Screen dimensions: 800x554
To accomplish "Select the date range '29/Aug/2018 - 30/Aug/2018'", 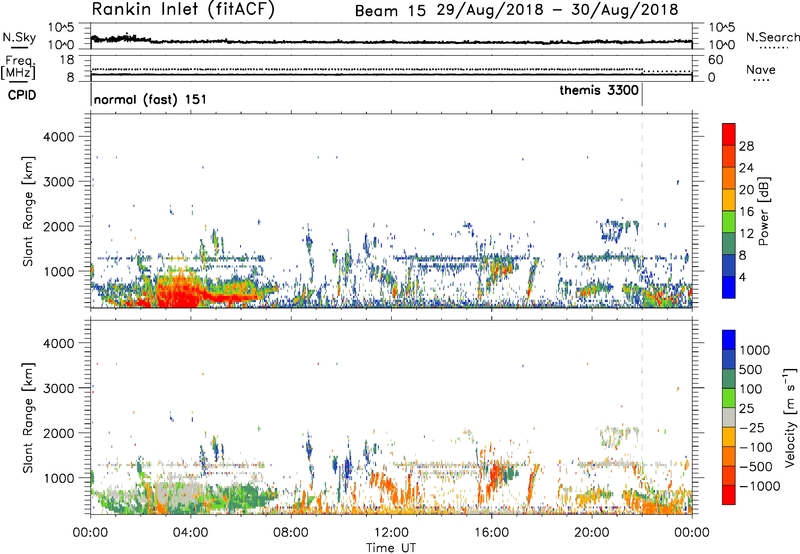I will (558, 10).
